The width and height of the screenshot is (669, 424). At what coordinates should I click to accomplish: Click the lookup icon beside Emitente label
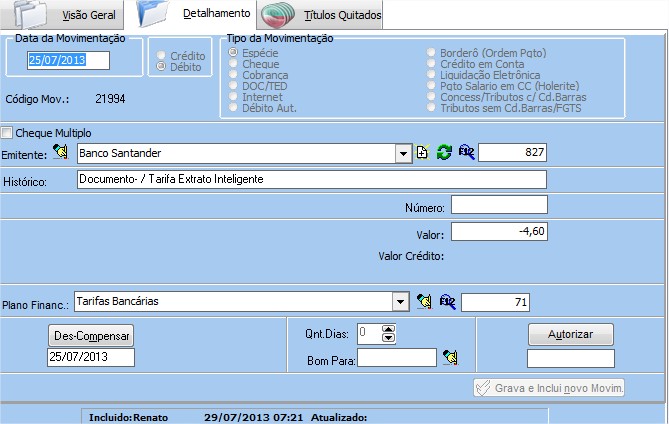[x=61, y=152]
